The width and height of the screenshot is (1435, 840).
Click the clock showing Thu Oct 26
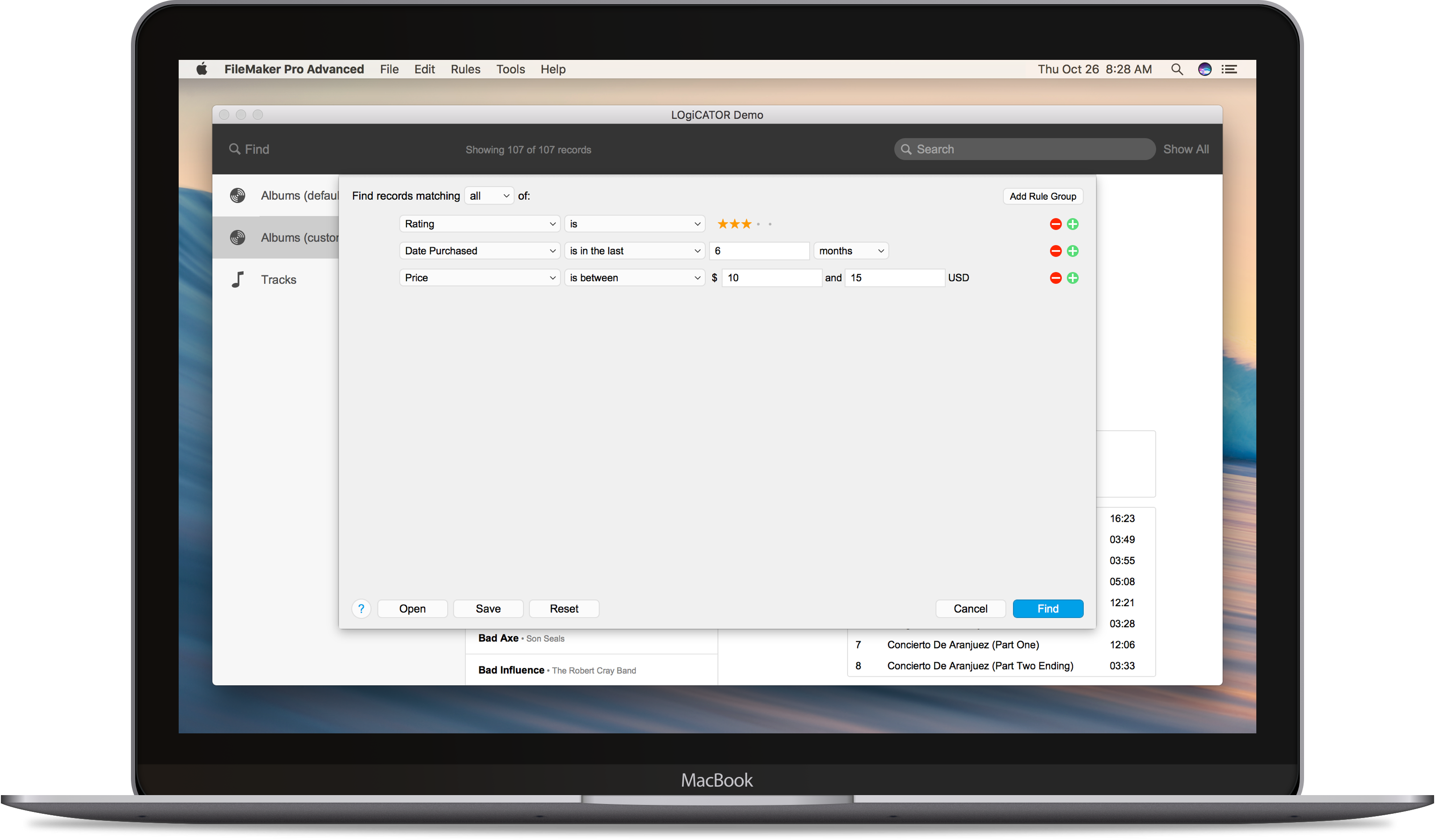1094,69
